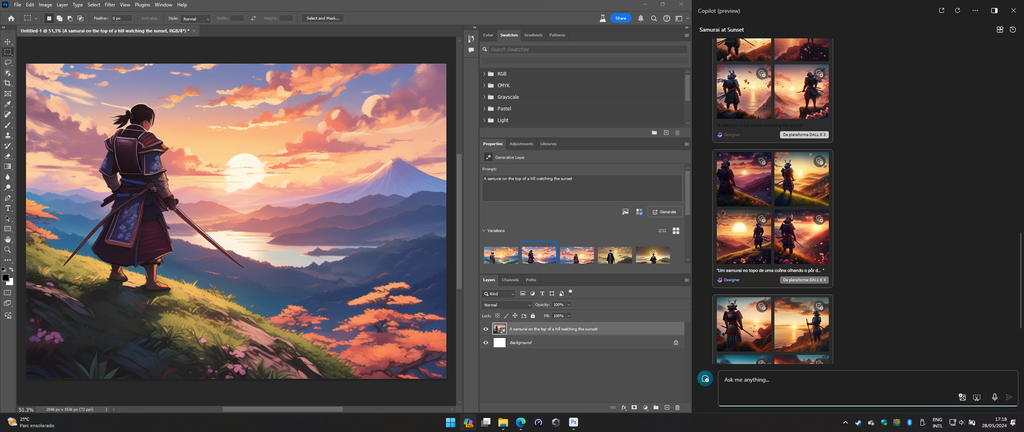Open the Kind filter dropdown
Image resolution: width=1024 pixels, height=432 pixels.
click(x=500, y=294)
